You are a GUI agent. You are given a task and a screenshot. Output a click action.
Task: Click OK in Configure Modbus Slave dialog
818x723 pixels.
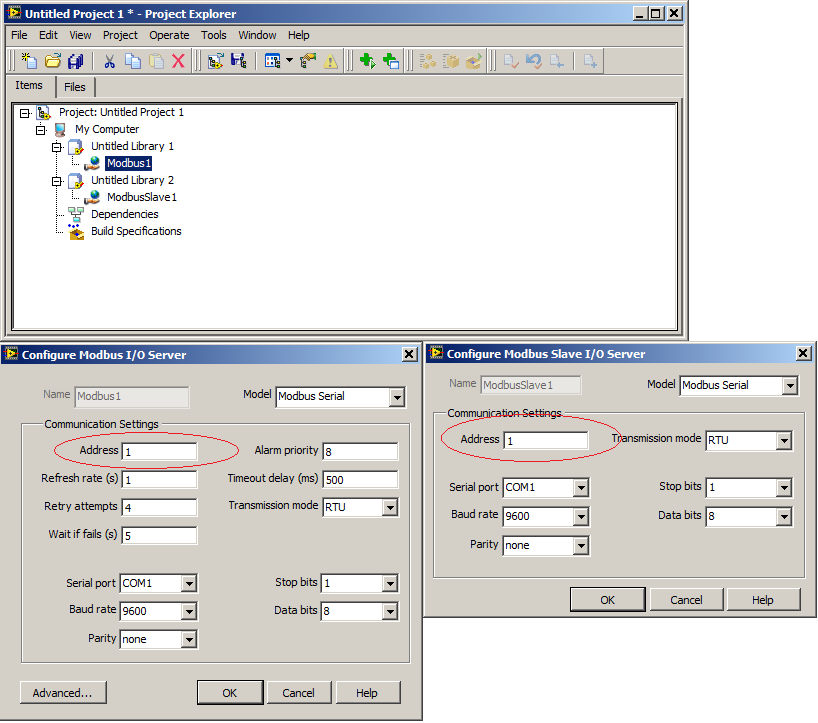click(x=608, y=600)
